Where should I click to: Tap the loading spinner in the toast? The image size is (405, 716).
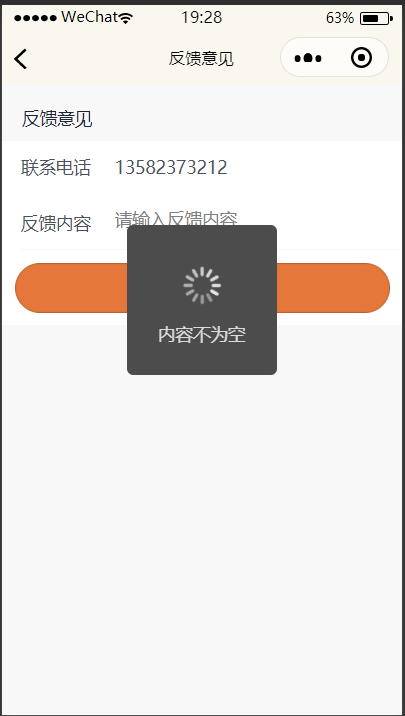(202, 285)
